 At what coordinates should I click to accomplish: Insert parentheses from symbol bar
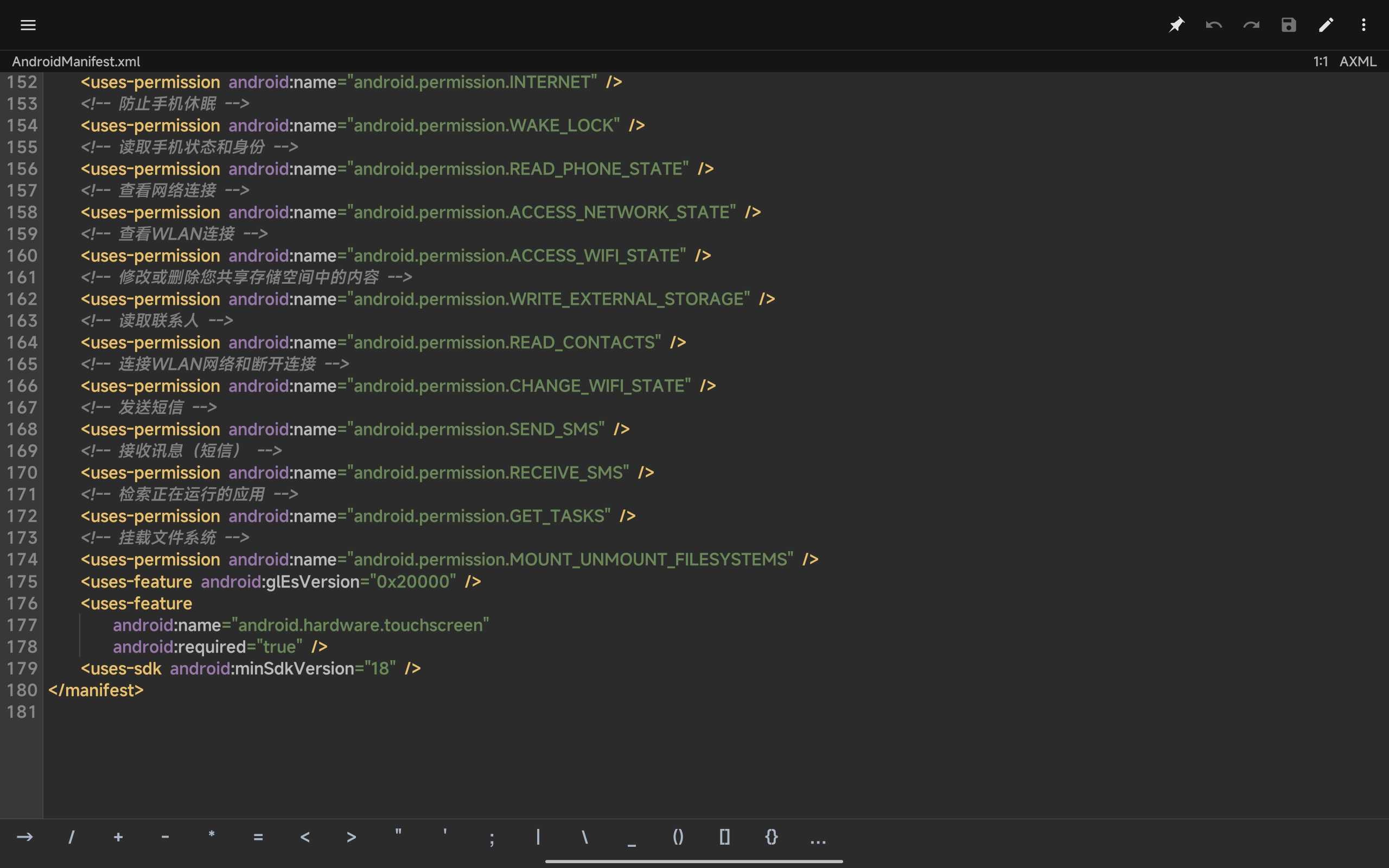(x=678, y=837)
